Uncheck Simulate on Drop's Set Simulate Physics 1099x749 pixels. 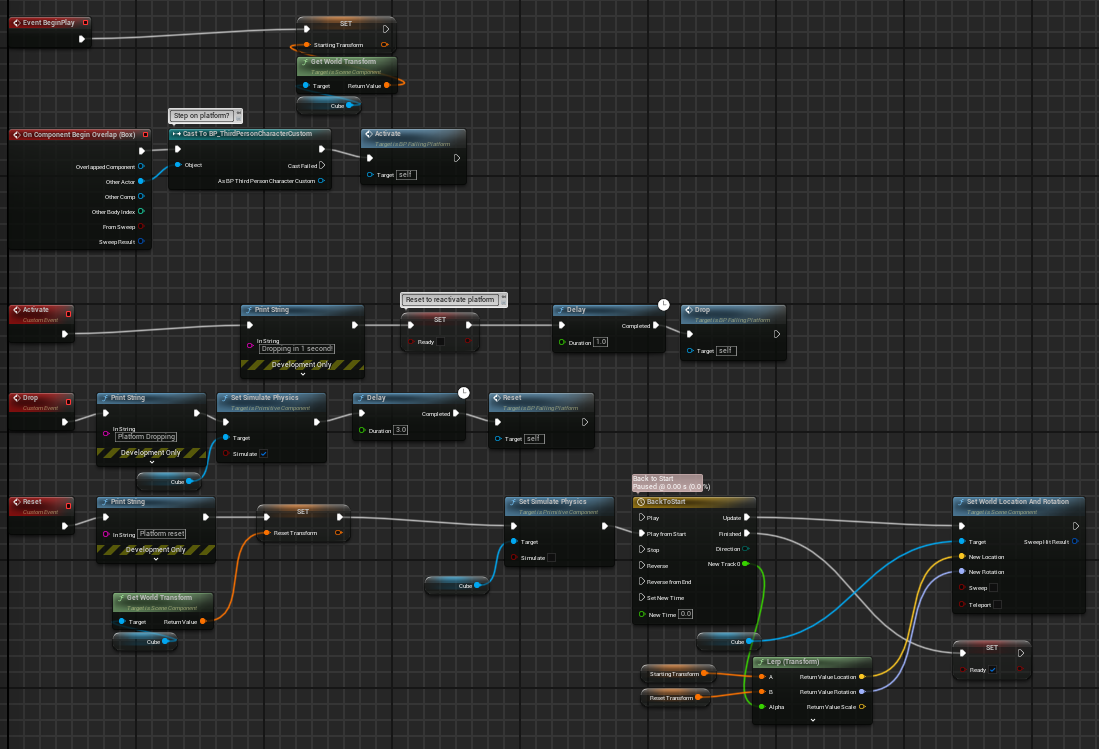coord(264,453)
